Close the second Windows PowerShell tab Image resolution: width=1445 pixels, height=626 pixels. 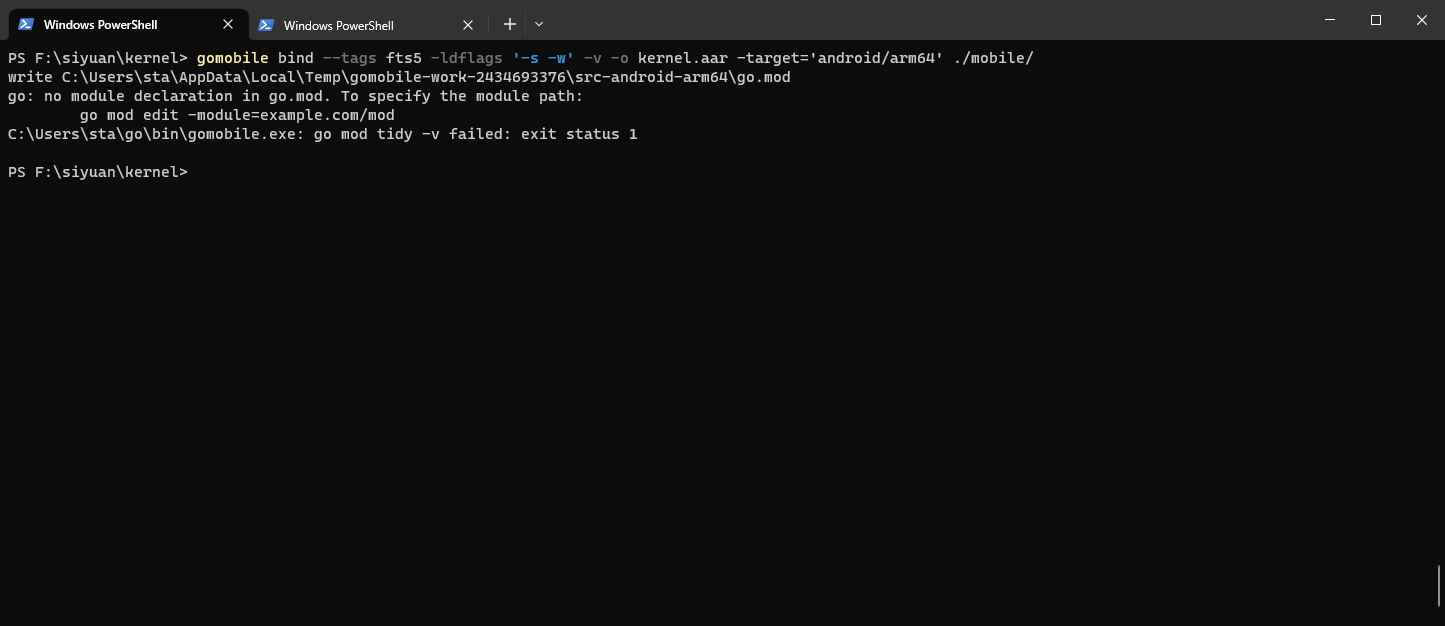click(x=467, y=23)
